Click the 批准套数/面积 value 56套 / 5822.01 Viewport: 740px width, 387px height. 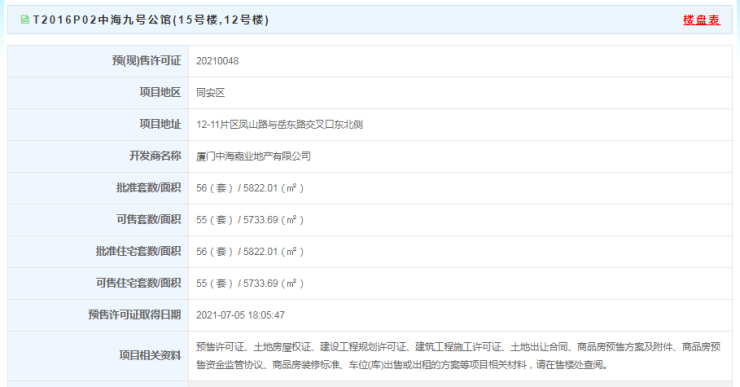click(250, 188)
